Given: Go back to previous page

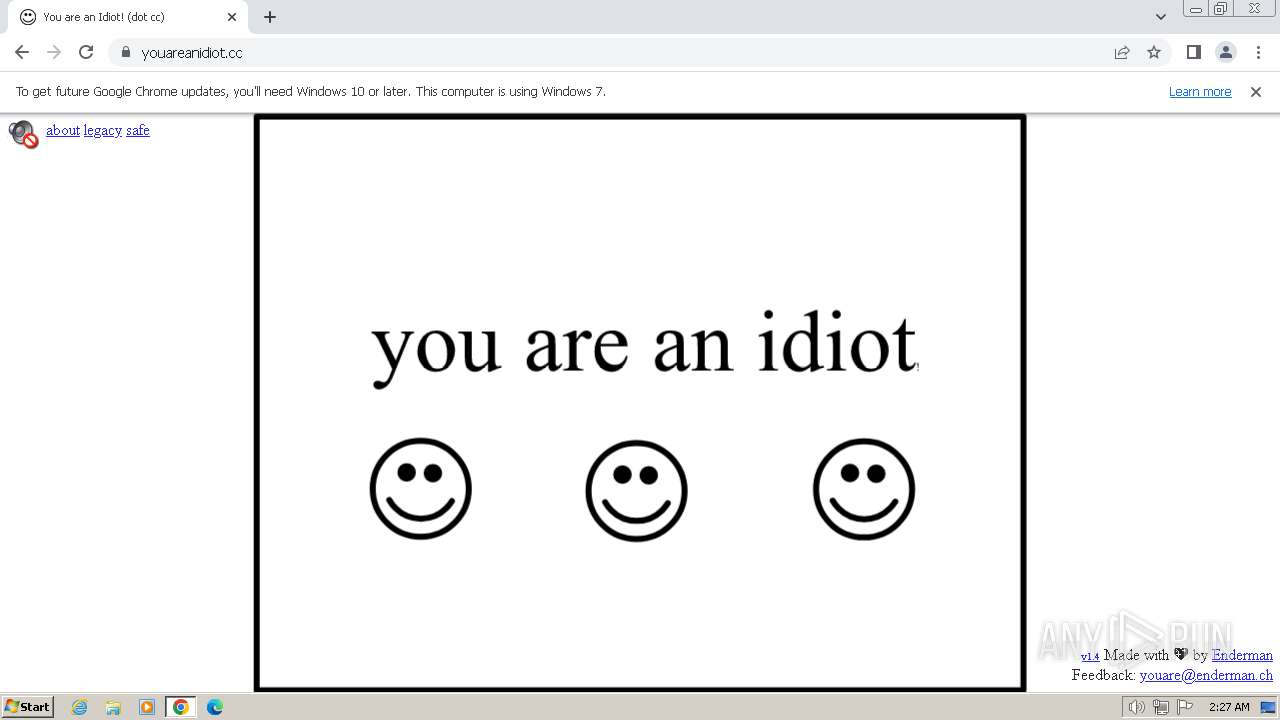Looking at the screenshot, I should 22,52.
